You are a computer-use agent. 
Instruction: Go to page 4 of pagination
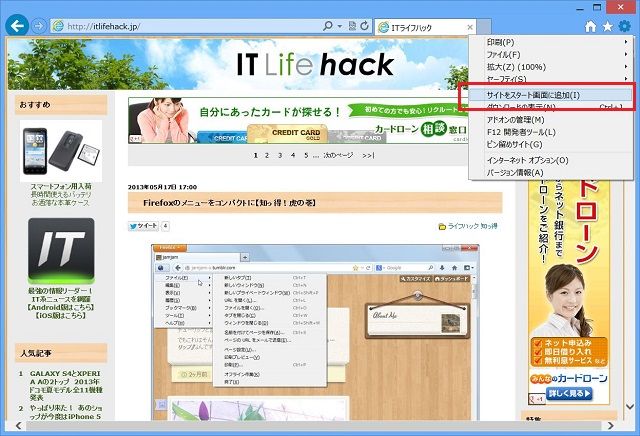click(x=293, y=155)
